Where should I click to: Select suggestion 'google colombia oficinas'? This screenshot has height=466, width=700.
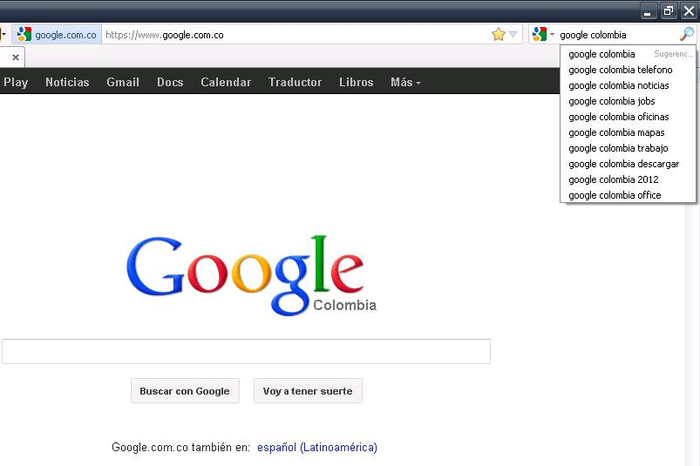[x=628, y=116]
